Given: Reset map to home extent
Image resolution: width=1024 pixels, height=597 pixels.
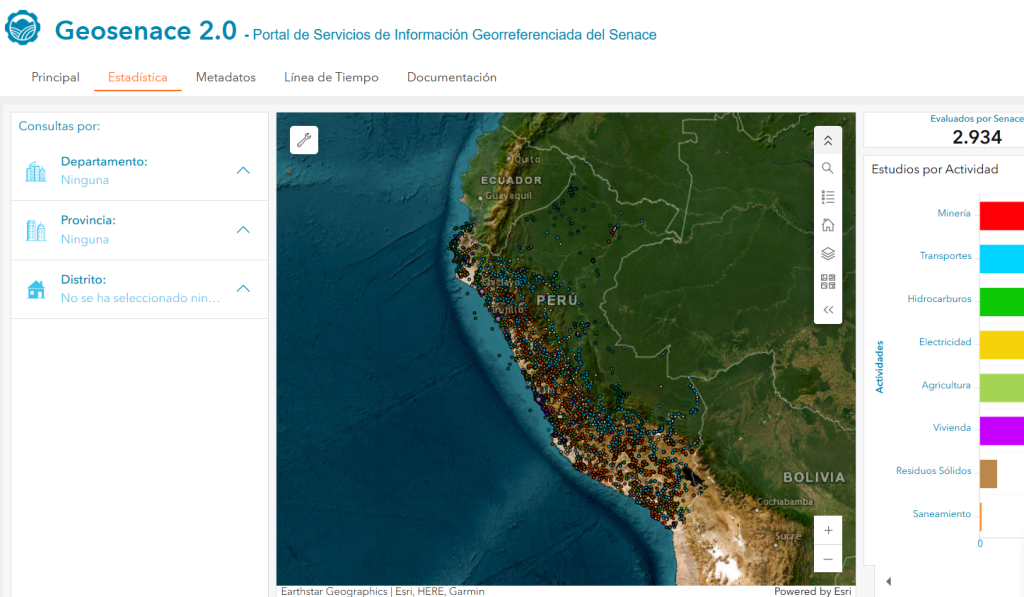Looking at the screenshot, I should coord(827,225).
